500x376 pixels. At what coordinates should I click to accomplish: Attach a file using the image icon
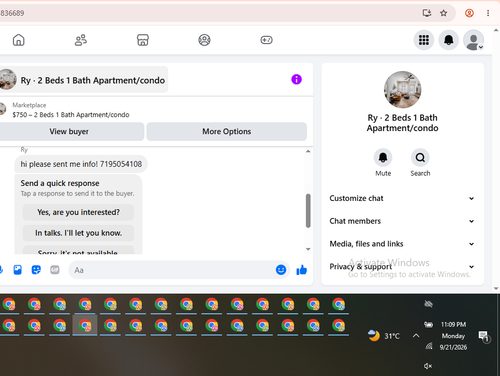click(18, 270)
